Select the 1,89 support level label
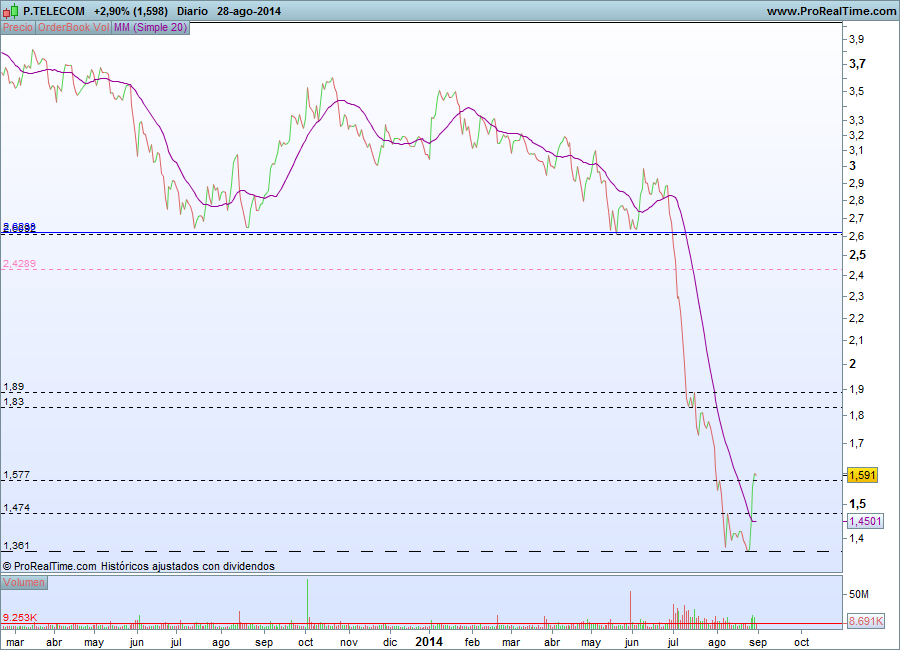Screen dimensions: 900x650 click(x=14, y=387)
